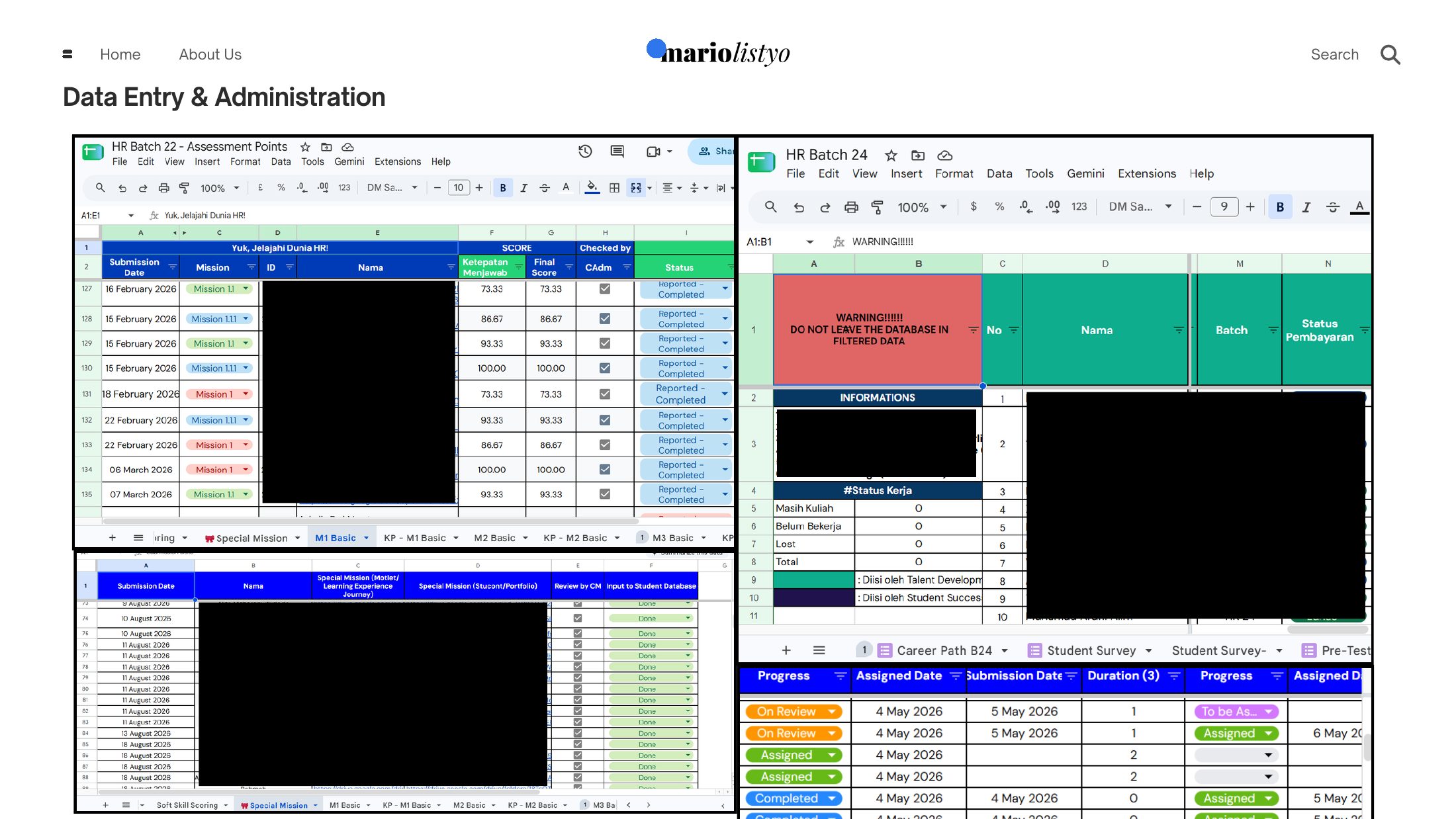Toggle Review by CM checkbox in row 84
The image size is (1456, 819).
(578, 733)
